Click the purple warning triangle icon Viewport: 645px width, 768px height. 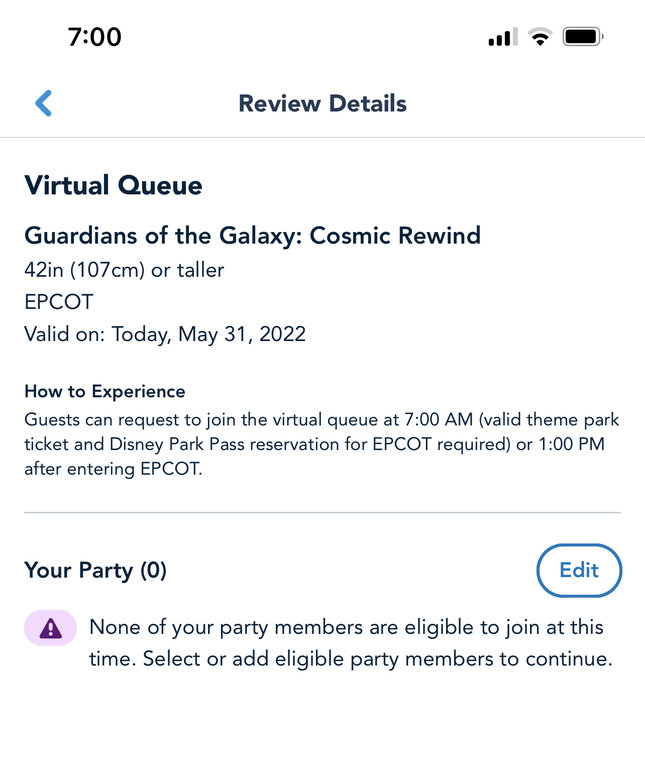pyautogui.click(x=50, y=628)
